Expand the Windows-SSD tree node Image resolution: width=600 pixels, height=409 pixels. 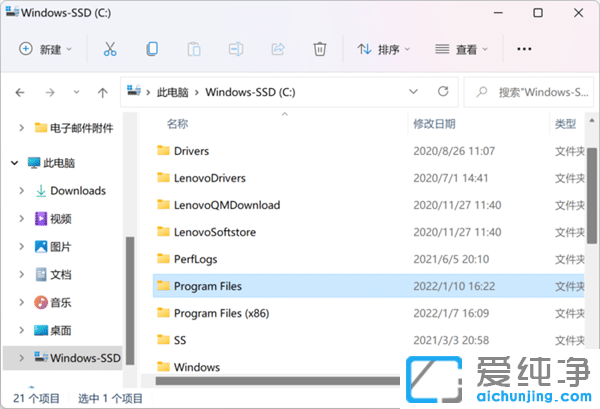pos(21,358)
